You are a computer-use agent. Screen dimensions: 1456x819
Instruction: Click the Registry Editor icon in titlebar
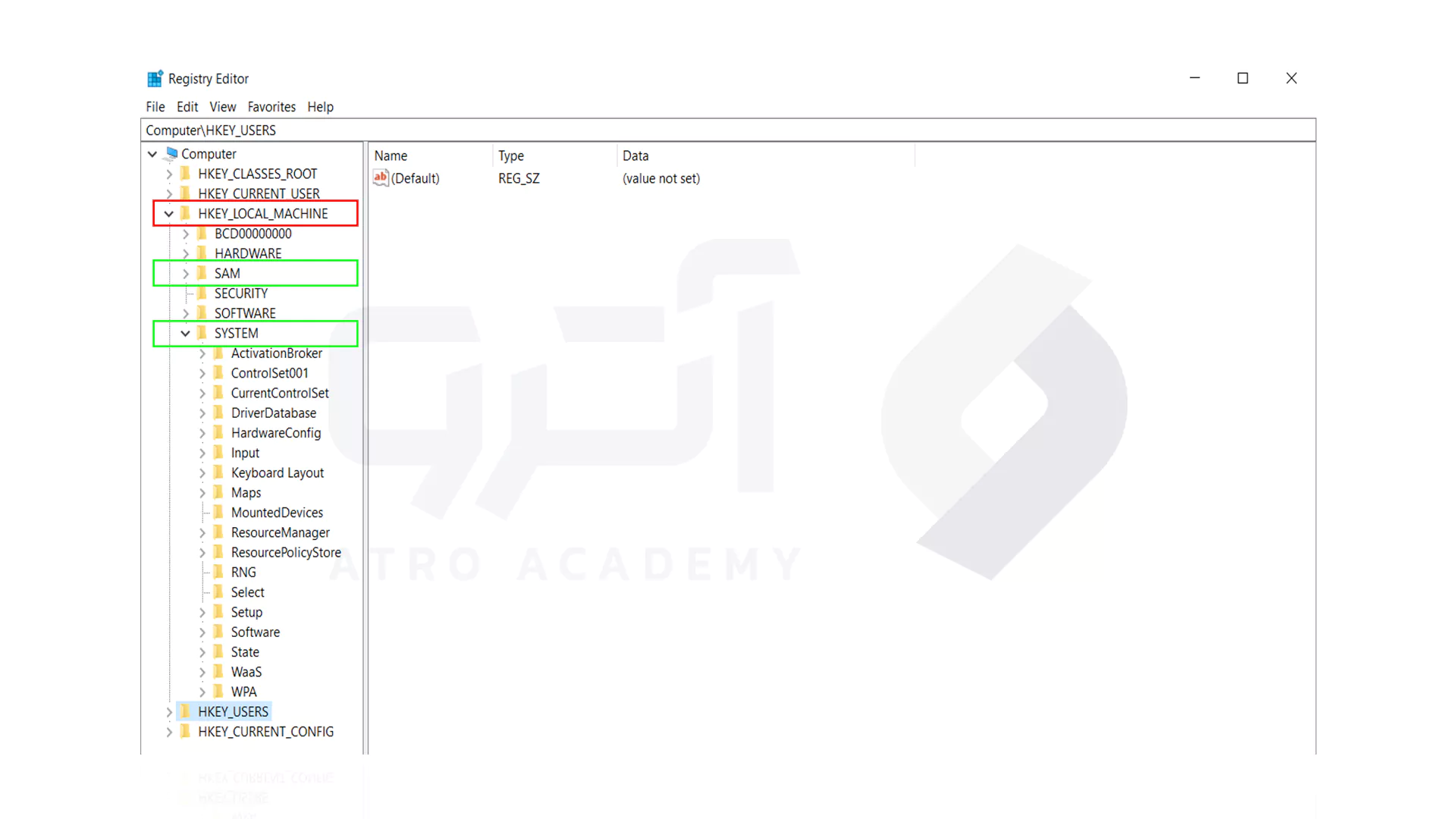(153, 78)
